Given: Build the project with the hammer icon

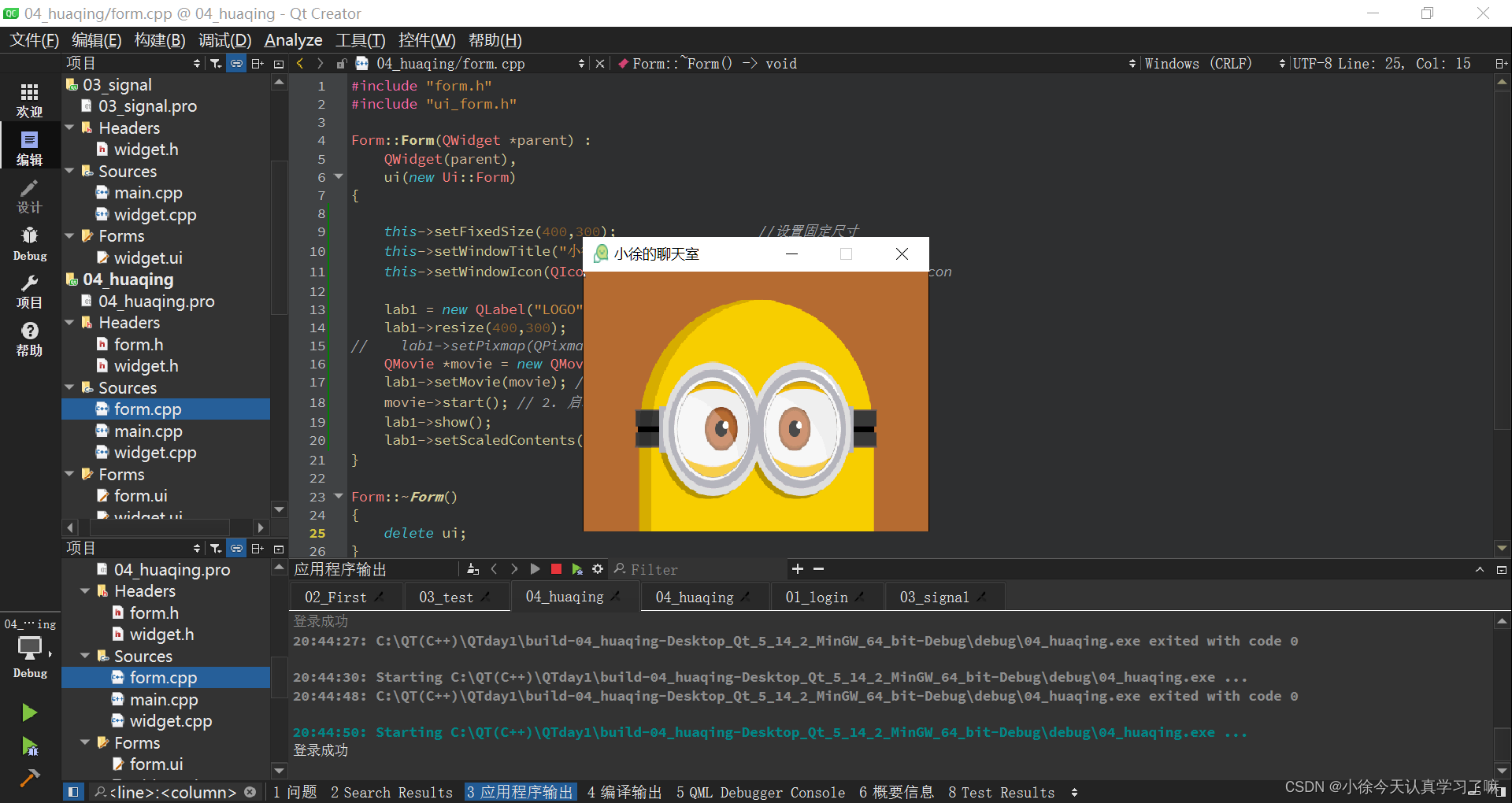Looking at the screenshot, I should coord(30,778).
